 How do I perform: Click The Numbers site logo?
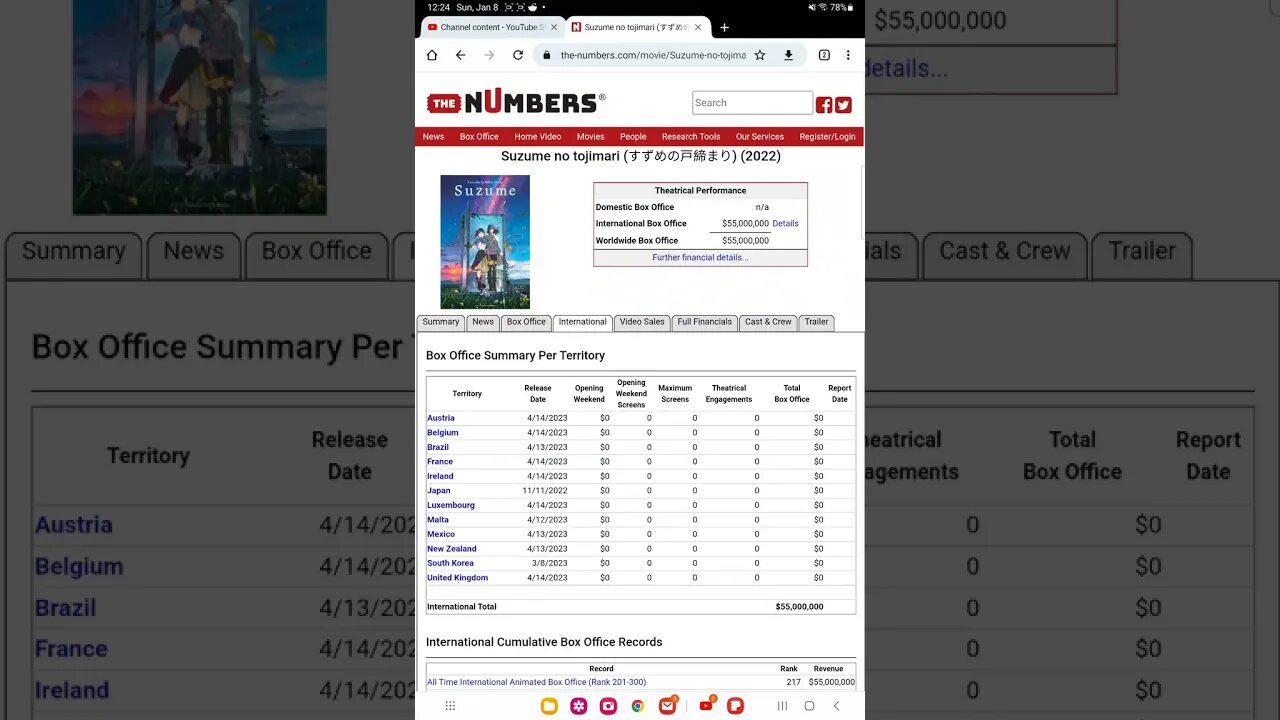tap(515, 102)
